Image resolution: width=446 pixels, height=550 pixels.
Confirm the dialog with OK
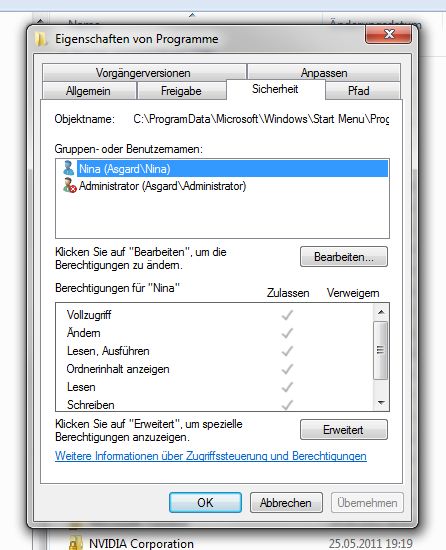pyautogui.click(x=205, y=502)
